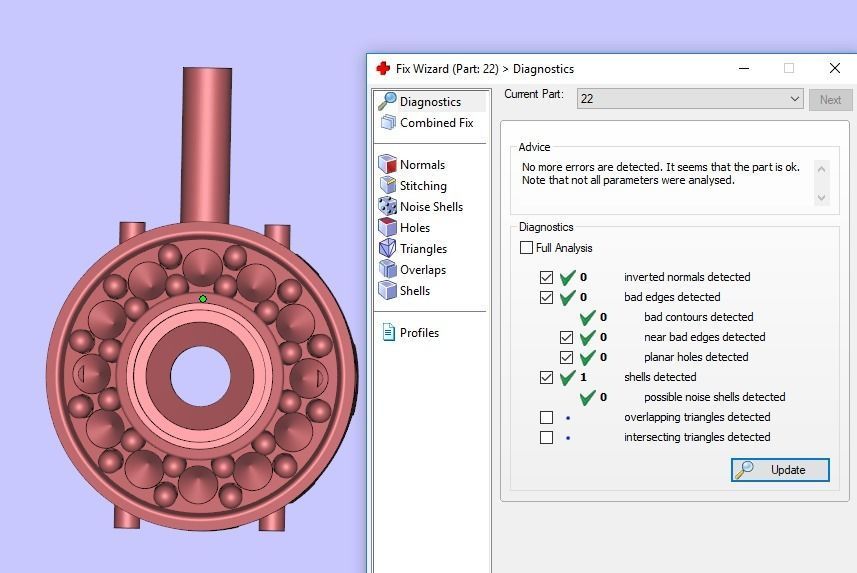This screenshot has height=573, width=857.
Task: Open the Current Part dropdown
Action: [x=690, y=99]
